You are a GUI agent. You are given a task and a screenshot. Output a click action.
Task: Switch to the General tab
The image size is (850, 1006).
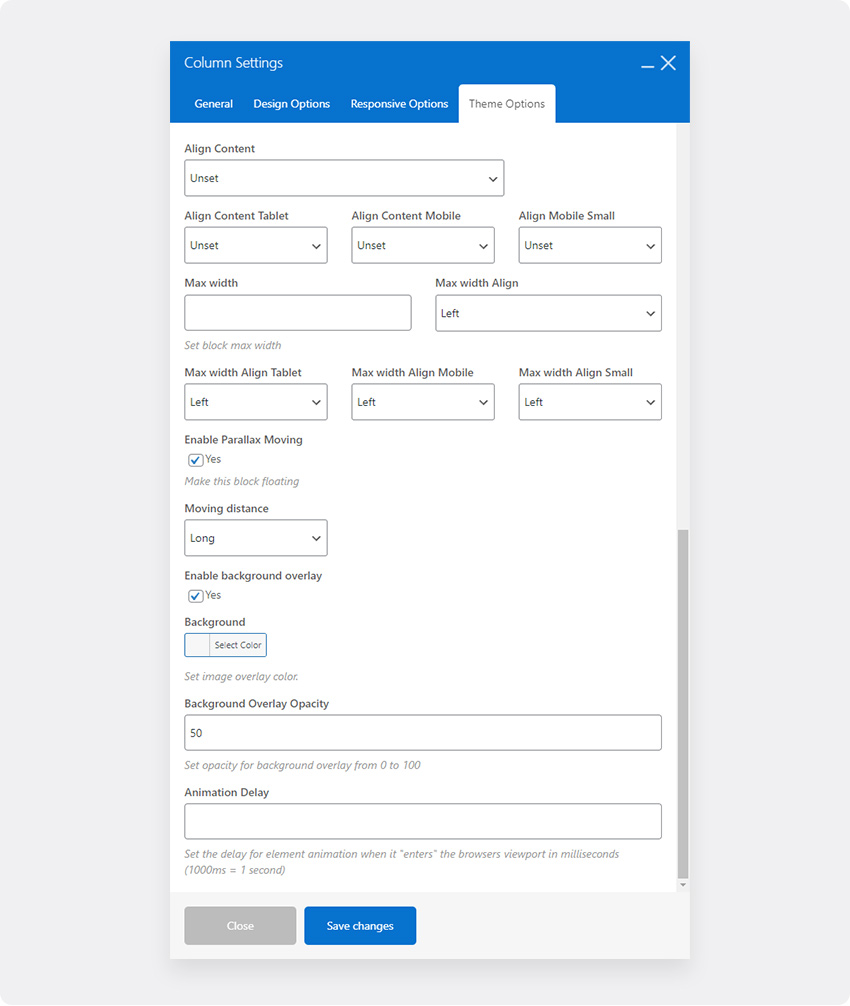pyautogui.click(x=214, y=103)
